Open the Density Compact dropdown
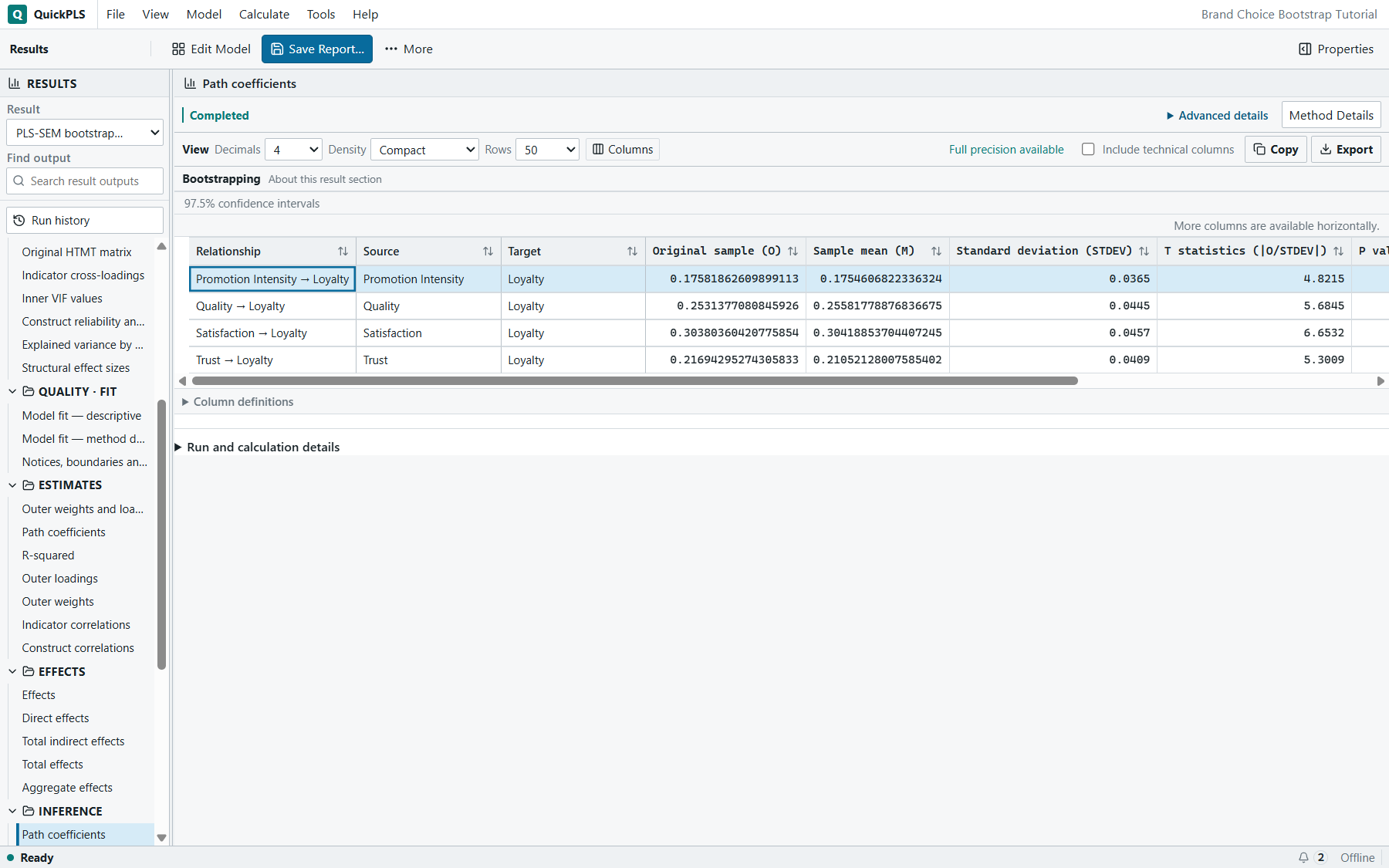The width and height of the screenshot is (1389, 868). coord(424,149)
